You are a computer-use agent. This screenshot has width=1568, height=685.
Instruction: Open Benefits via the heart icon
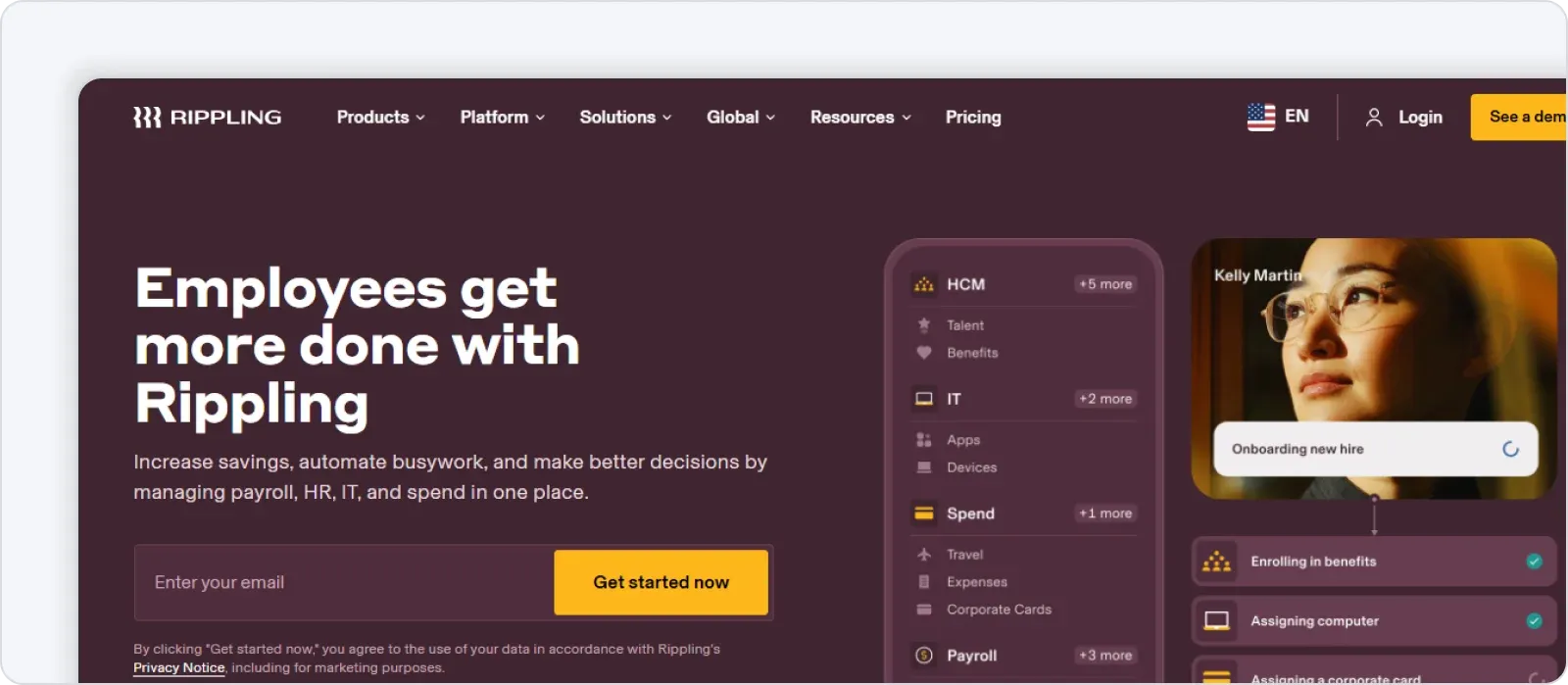pyautogui.click(x=922, y=353)
